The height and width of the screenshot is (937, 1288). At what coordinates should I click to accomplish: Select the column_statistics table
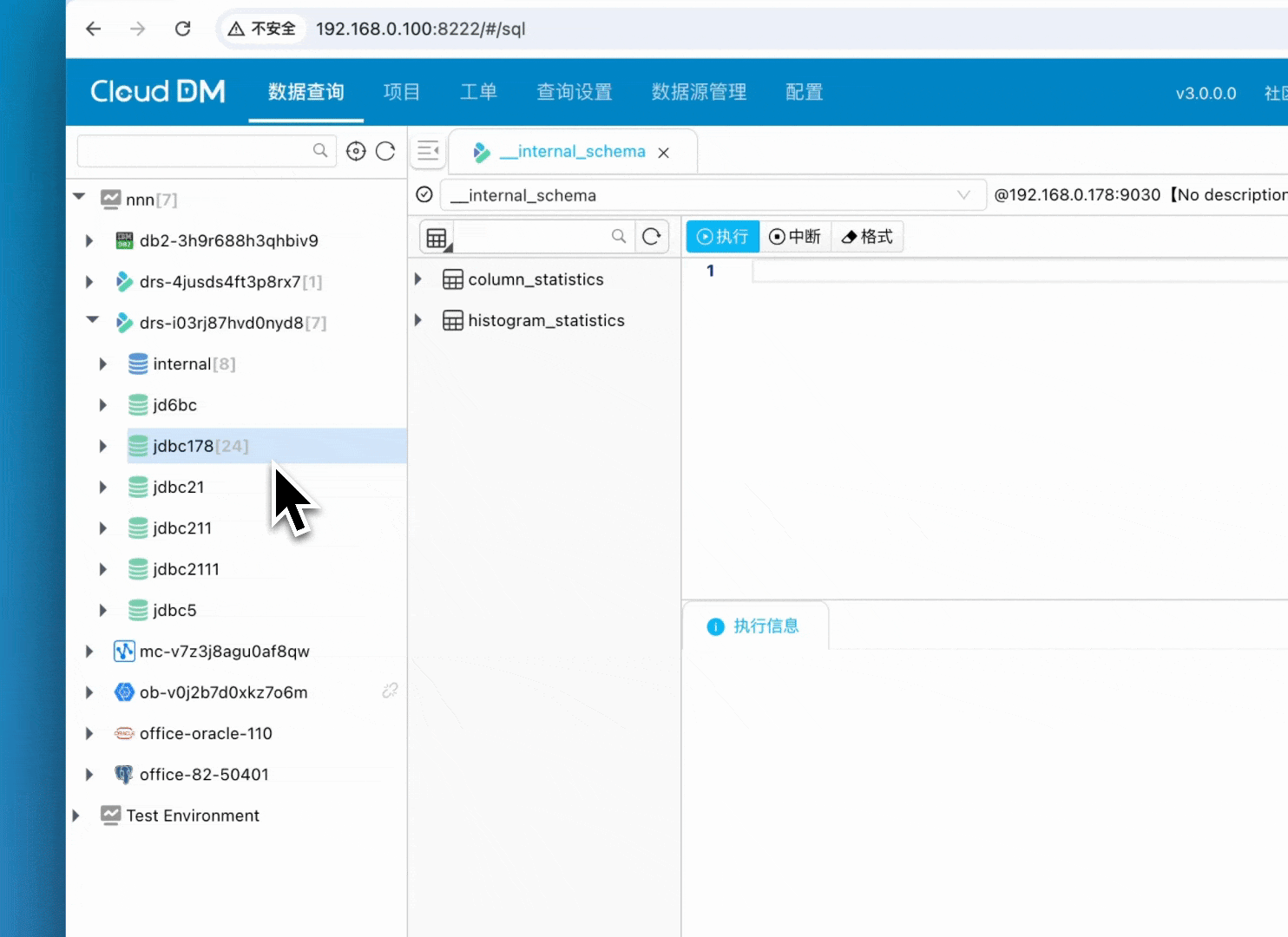536,279
